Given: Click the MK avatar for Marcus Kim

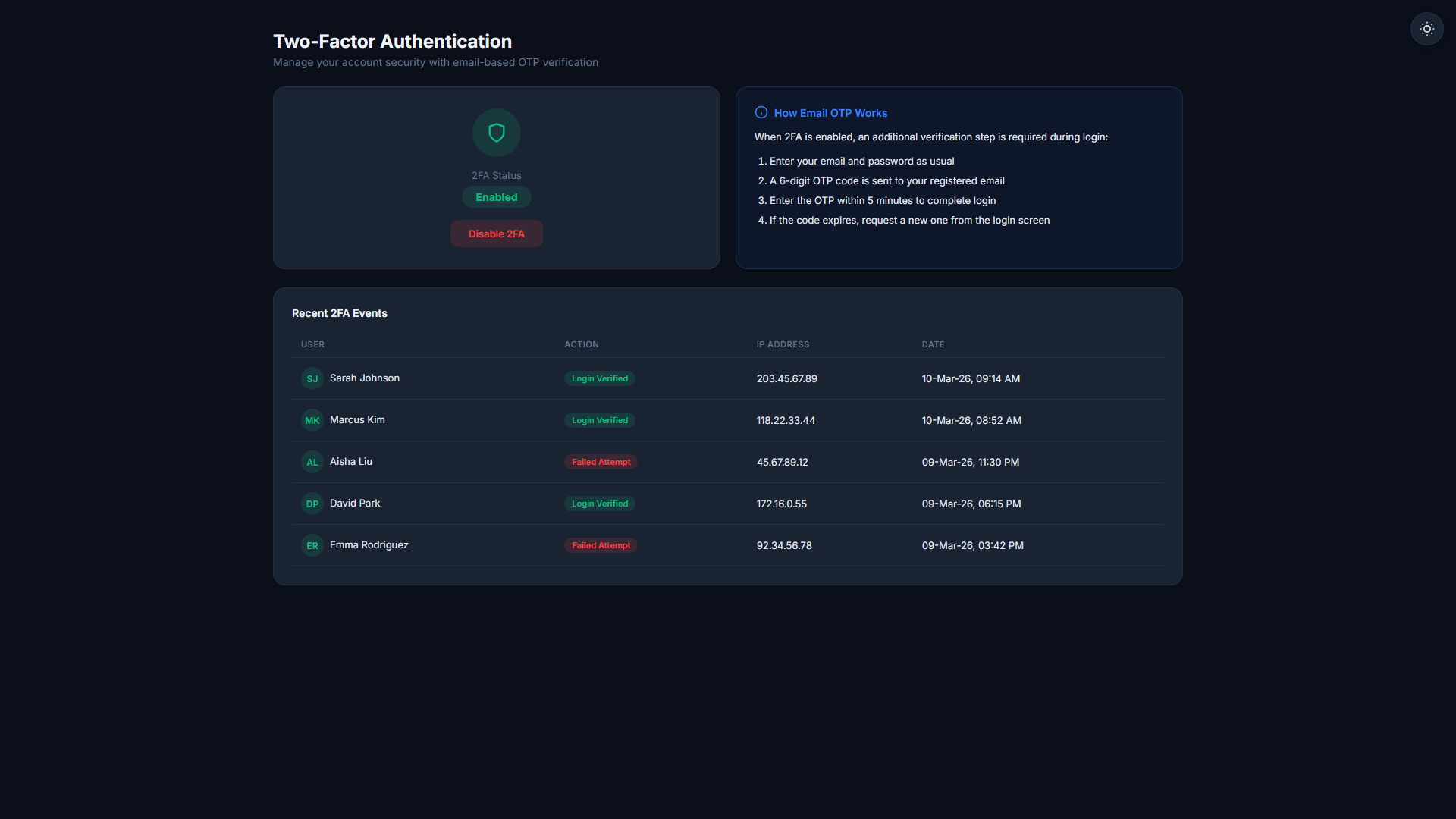Looking at the screenshot, I should (x=312, y=420).
